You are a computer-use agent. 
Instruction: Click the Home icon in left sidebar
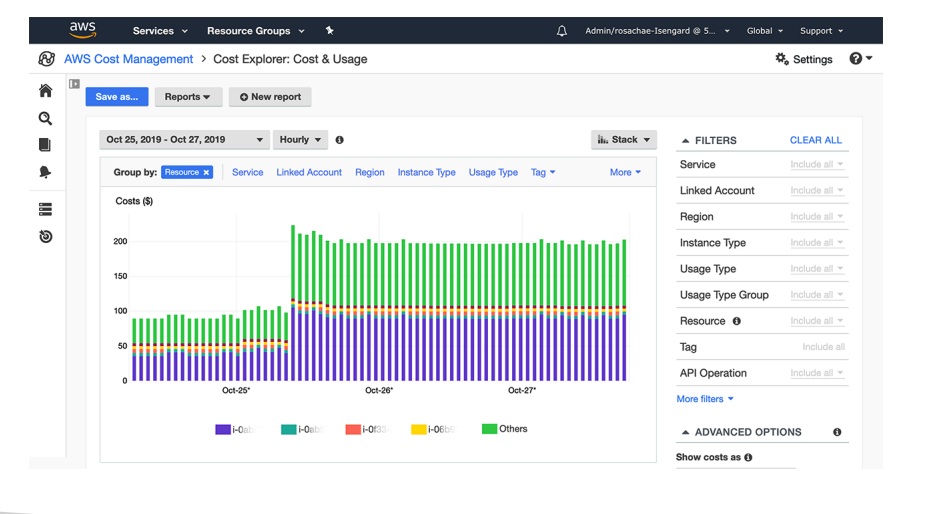[45, 91]
